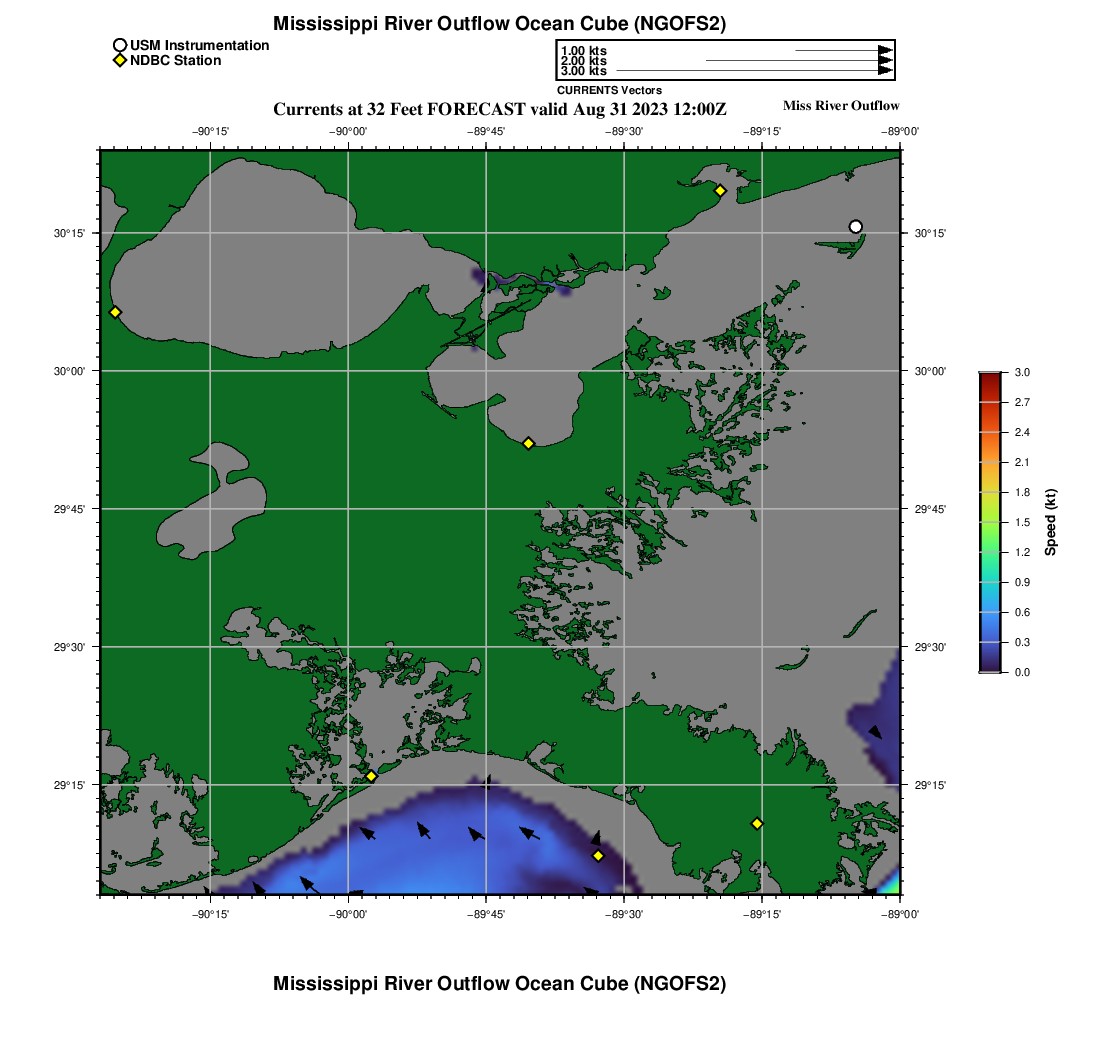Click the northernmost NDBC station diamond on map

click(x=719, y=190)
